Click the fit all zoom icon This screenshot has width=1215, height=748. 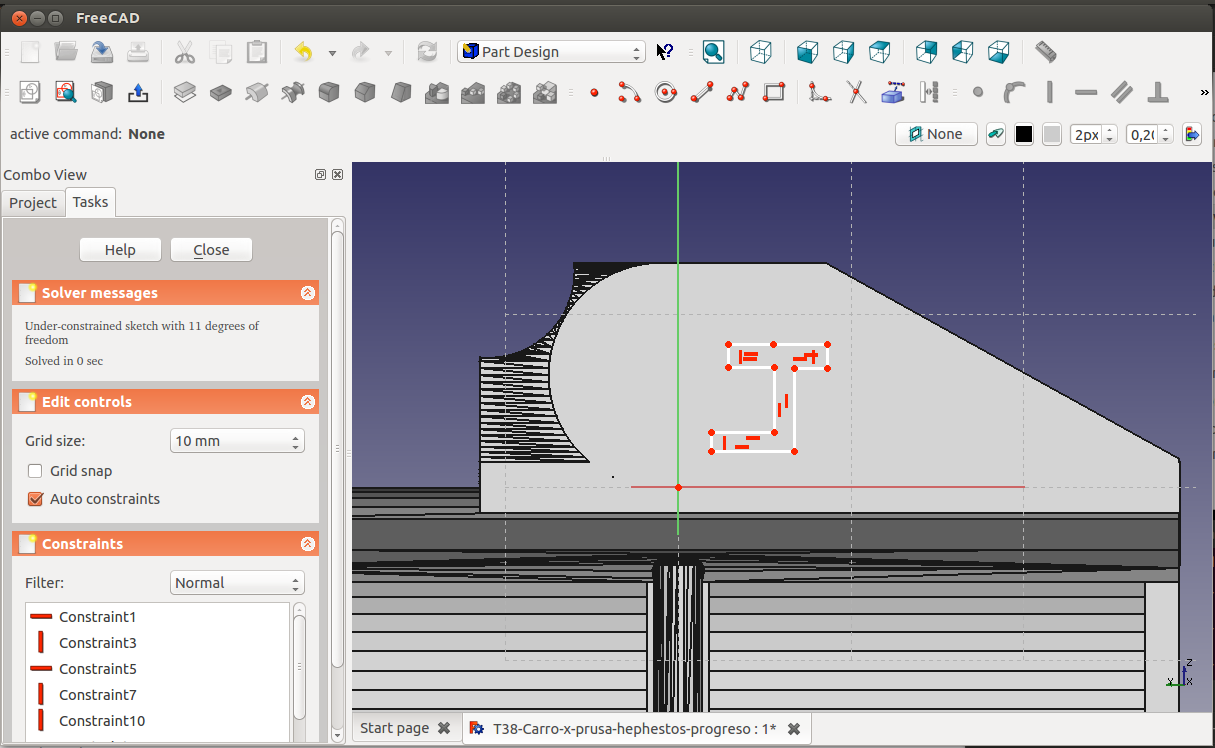coord(713,52)
